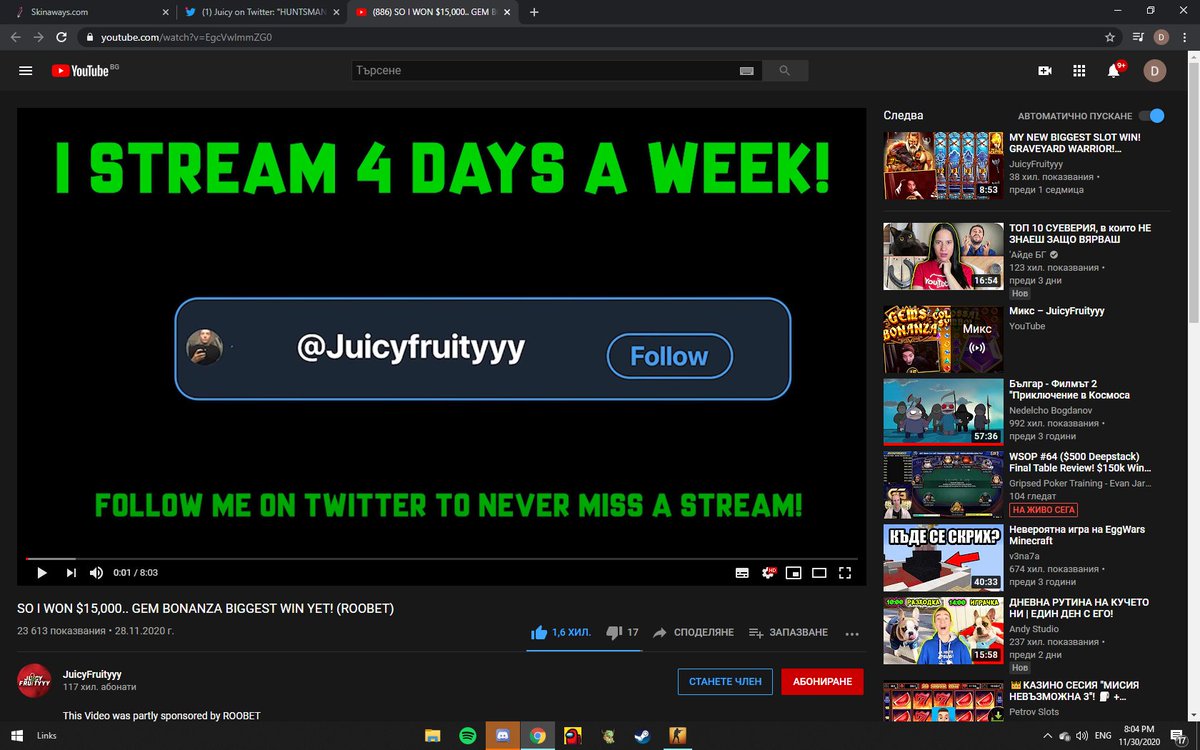Open the Among Us taskbar icon
Viewport: 1200px width, 750px height.
[x=572, y=735]
